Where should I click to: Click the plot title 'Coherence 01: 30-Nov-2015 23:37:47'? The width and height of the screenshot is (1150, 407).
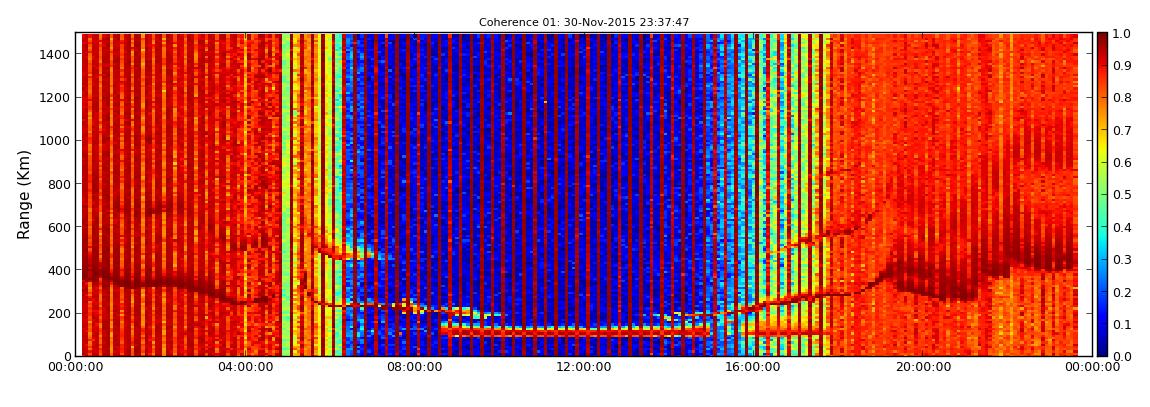(584, 23)
